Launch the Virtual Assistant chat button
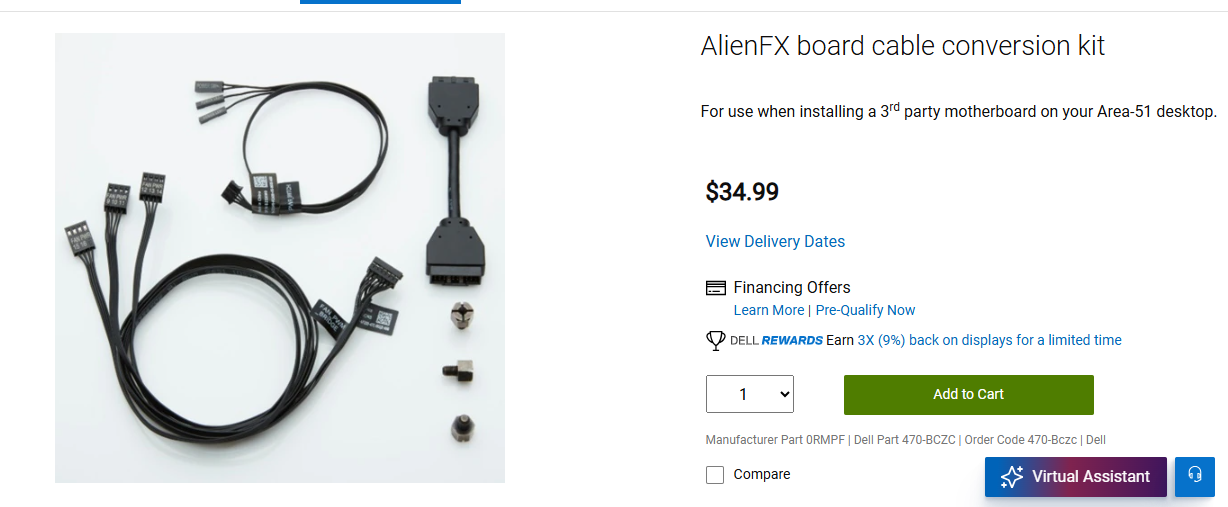The width and height of the screenshot is (1228, 507). point(1075,477)
